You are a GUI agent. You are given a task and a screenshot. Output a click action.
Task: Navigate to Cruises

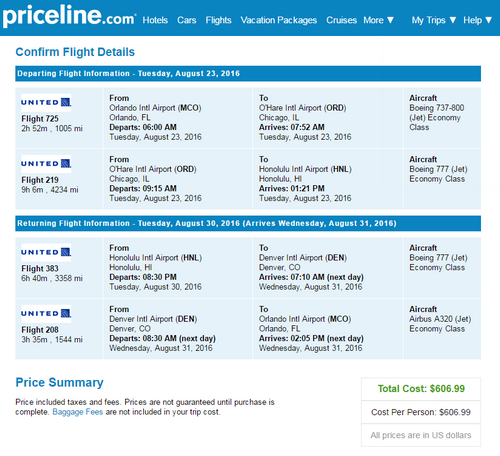[x=341, y=20]
